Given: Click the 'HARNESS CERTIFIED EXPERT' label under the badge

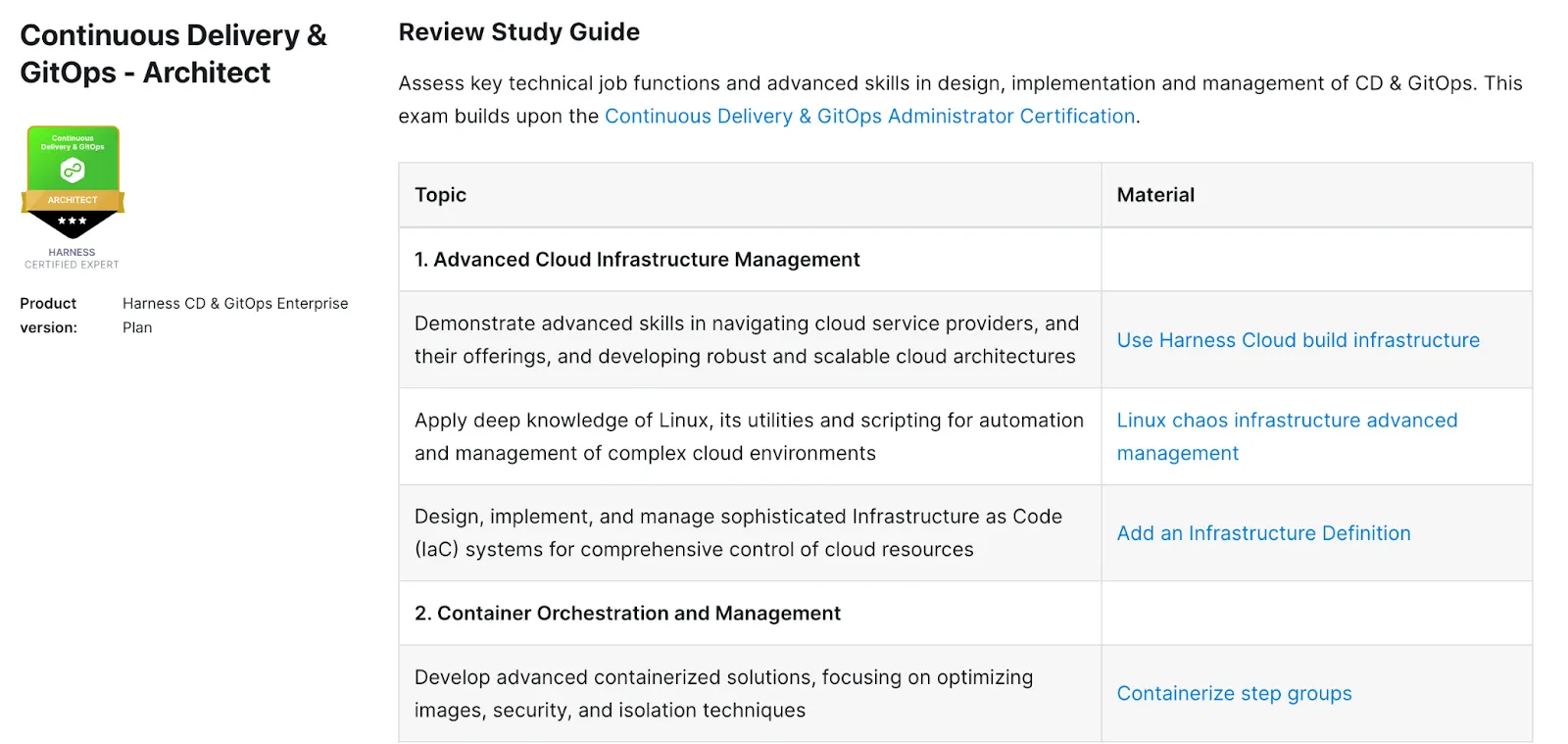Looking at the screenshot, I should click(x=72, y=258).
